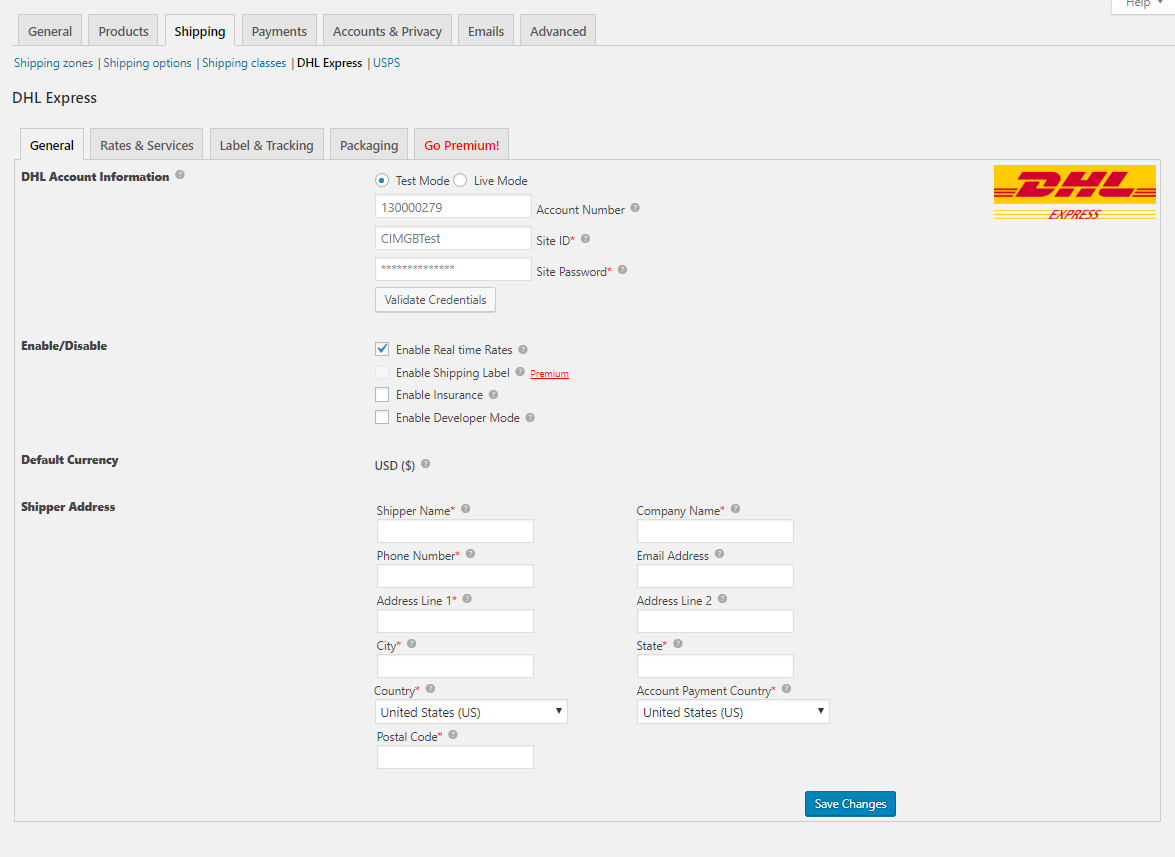Viewport: 1175px width, 857px height.
Task: Check Enable Developer Mode checkbox
Action: click(x=382, y=417)
